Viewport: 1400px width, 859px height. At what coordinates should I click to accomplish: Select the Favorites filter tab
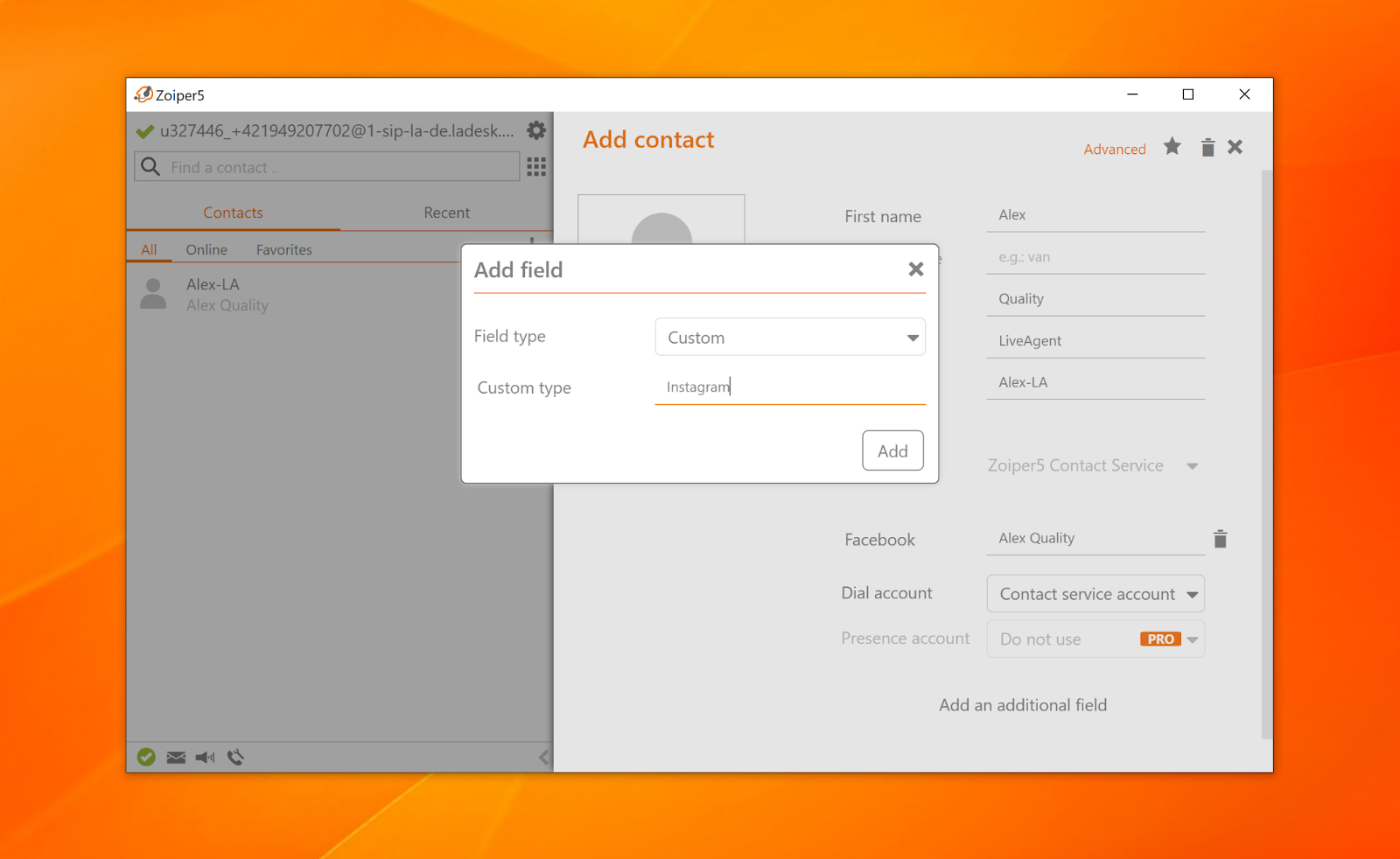283,250
